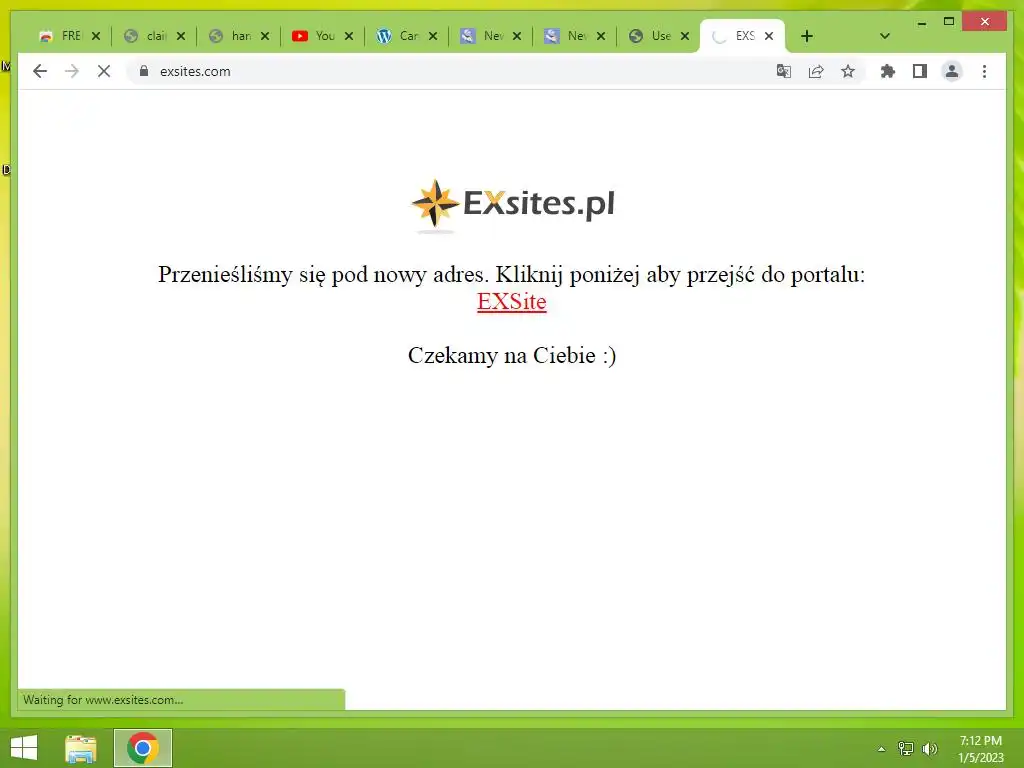Expand the tab search dropdown arrow
The height and width of the screenshot is (768, 1024).
(885, 36)
